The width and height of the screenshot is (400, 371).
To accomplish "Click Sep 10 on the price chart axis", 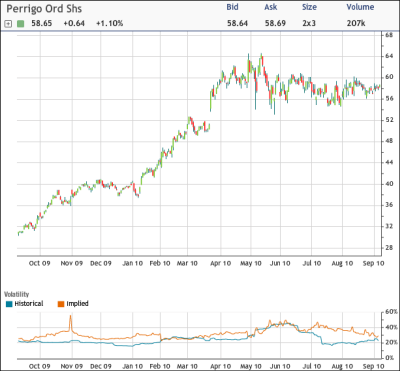I will [373, 263].
